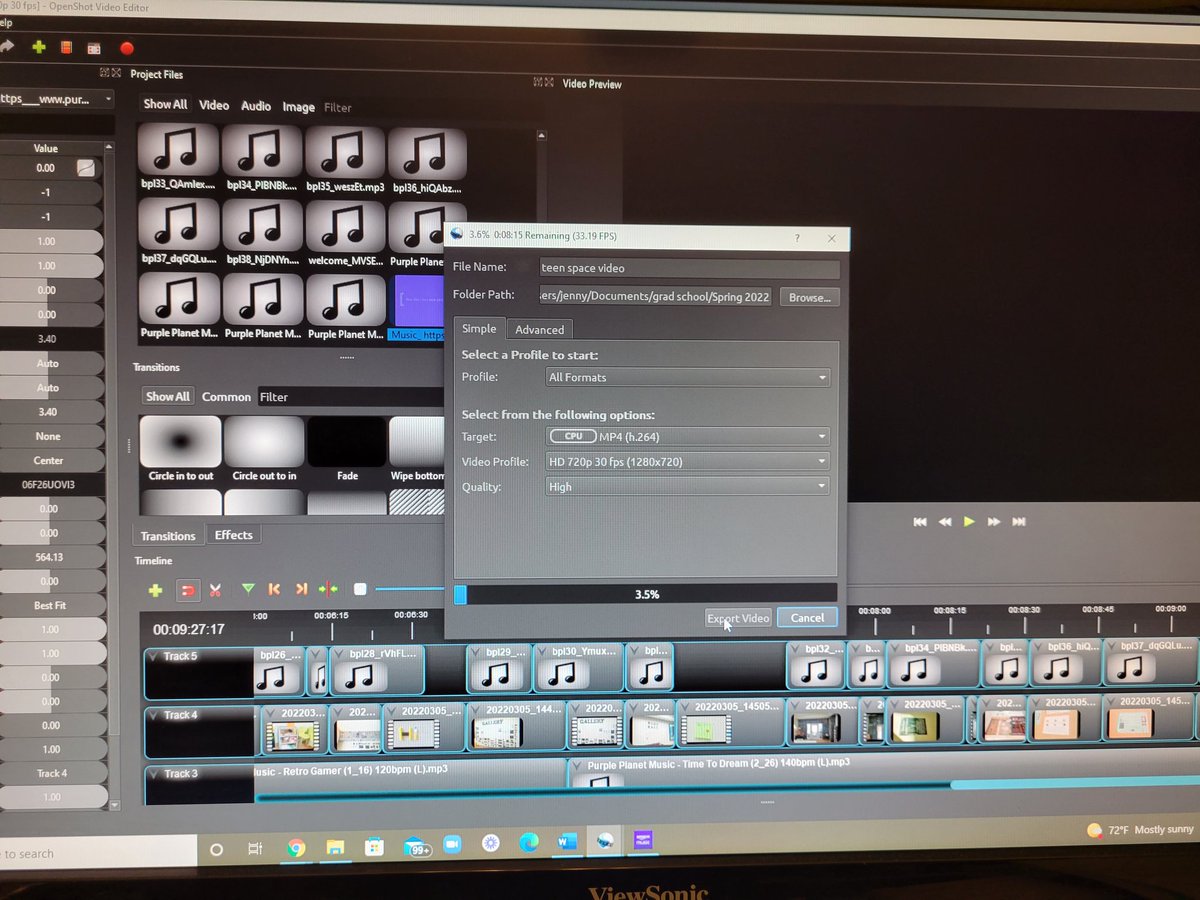Jump to next marker icon in timeline
This screenshot has height=900, width=1200.
pos(301,589)
